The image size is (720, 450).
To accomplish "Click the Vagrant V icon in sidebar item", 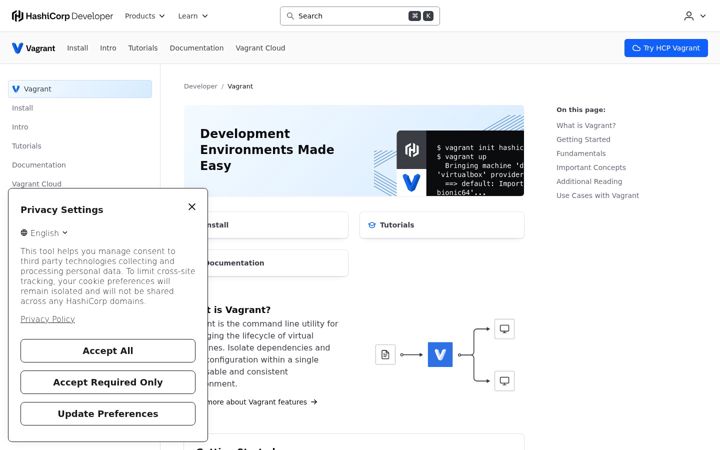I will (16, 89).
